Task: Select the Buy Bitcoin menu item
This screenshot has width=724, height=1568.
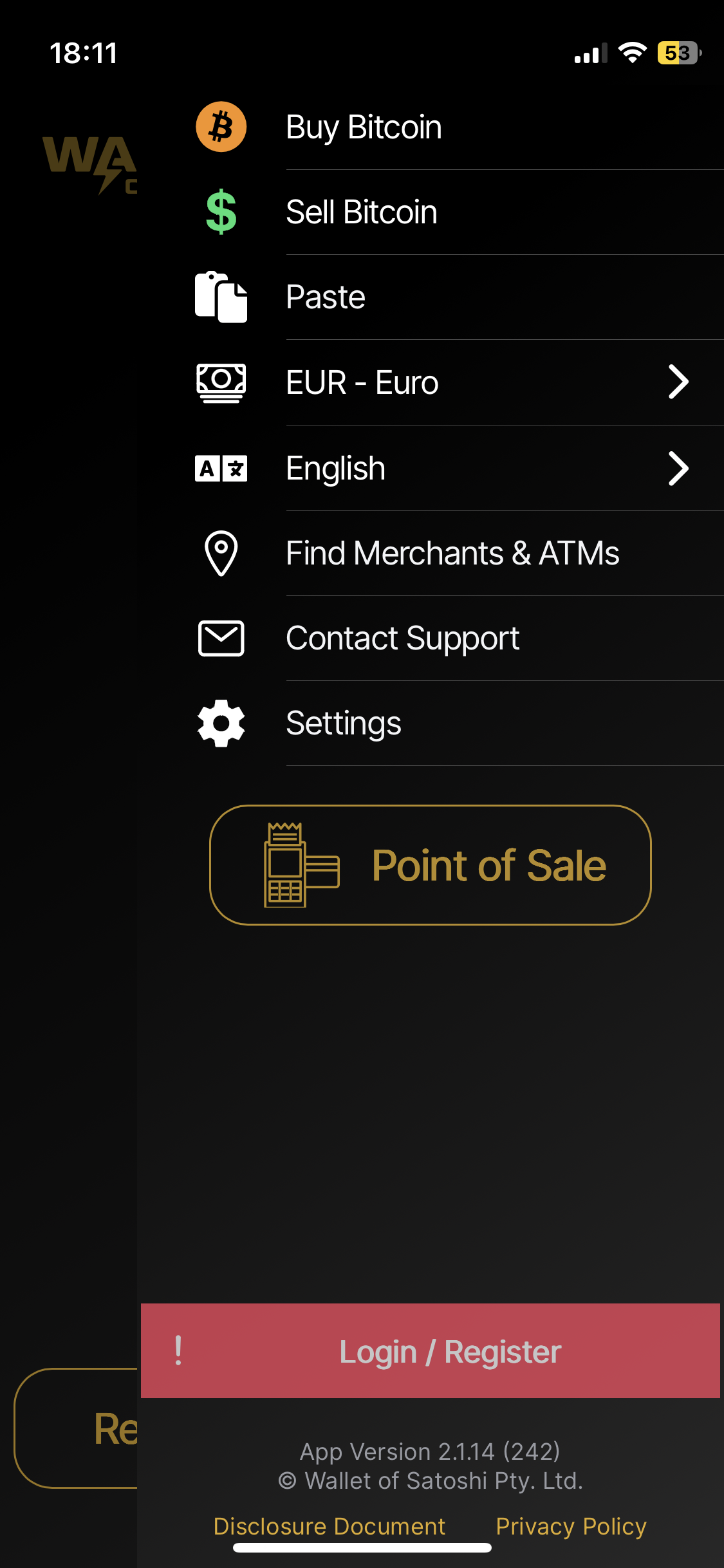Action: 364,127
